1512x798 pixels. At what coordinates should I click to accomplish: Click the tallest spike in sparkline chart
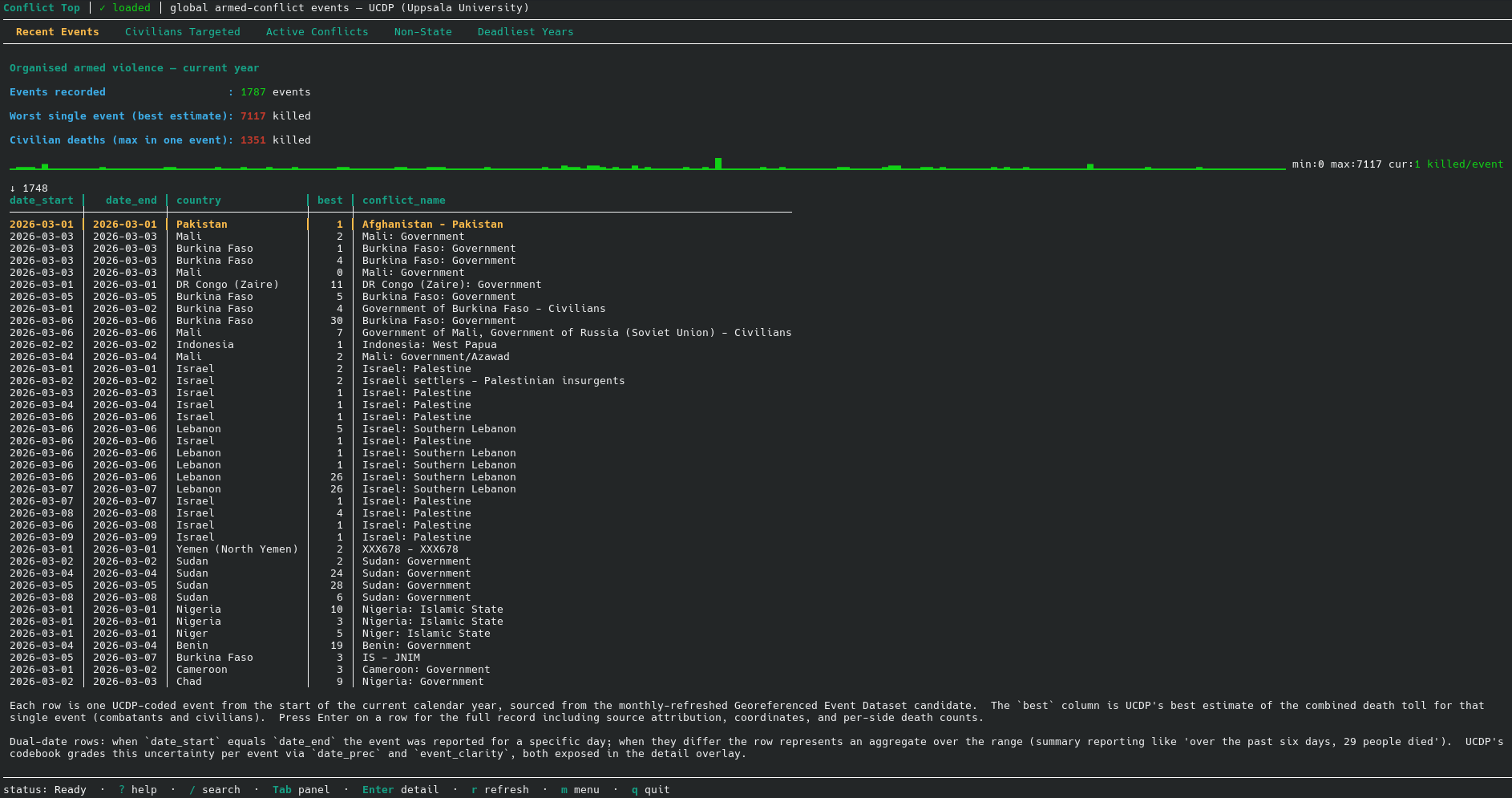tap(718, 164)
